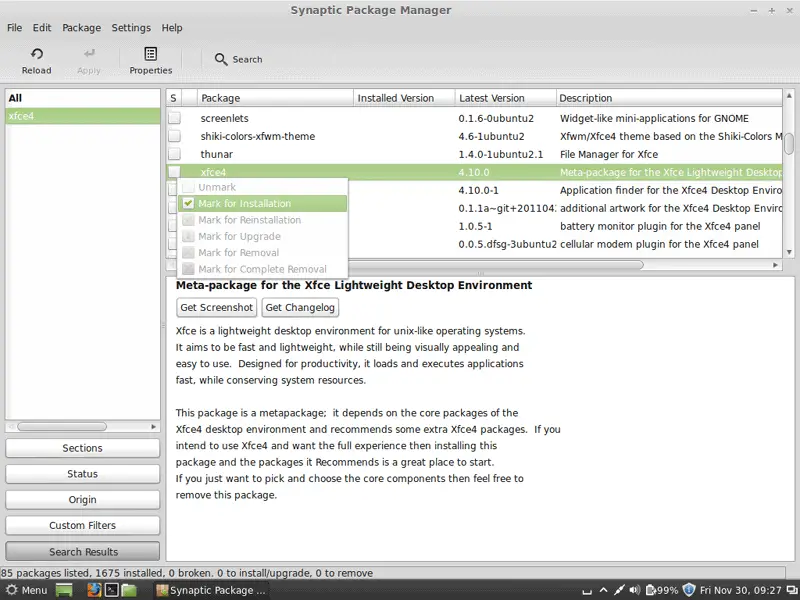Click the show desktop icon in taskbar
This screenshot has width=800, height=600.
coord(64,590)
